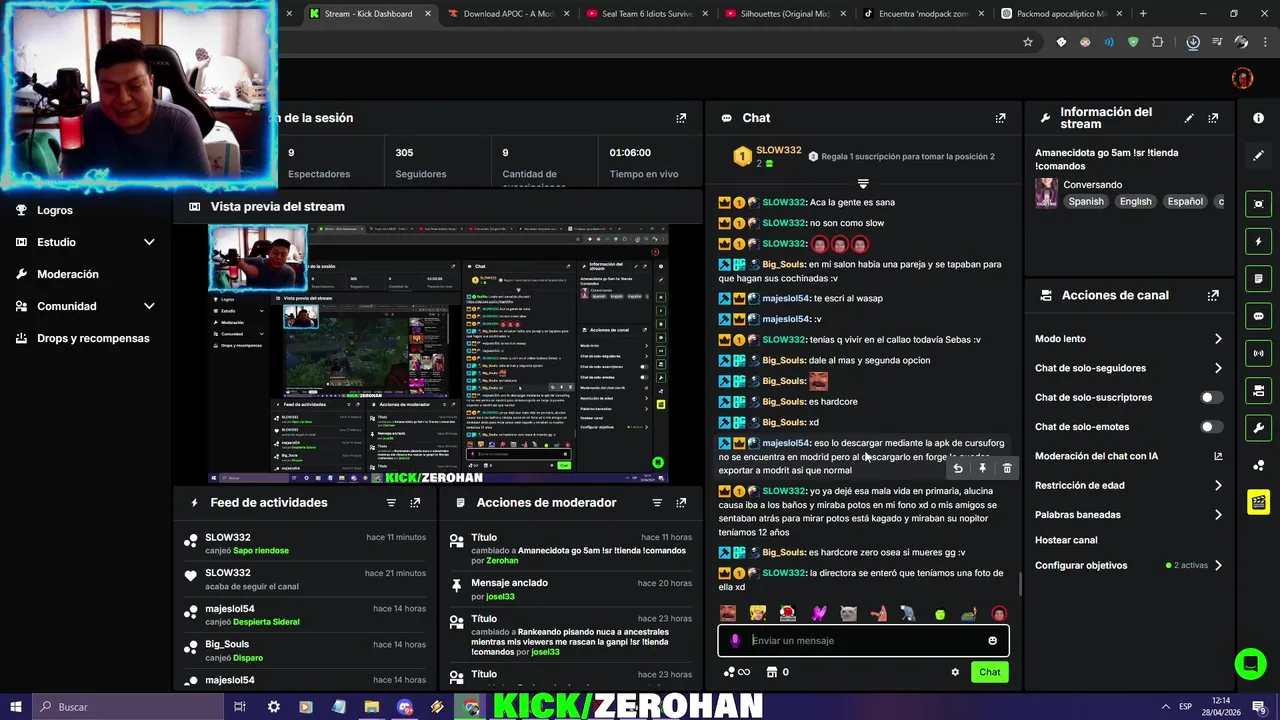Open chat settings gear icon

pos(955,672)
